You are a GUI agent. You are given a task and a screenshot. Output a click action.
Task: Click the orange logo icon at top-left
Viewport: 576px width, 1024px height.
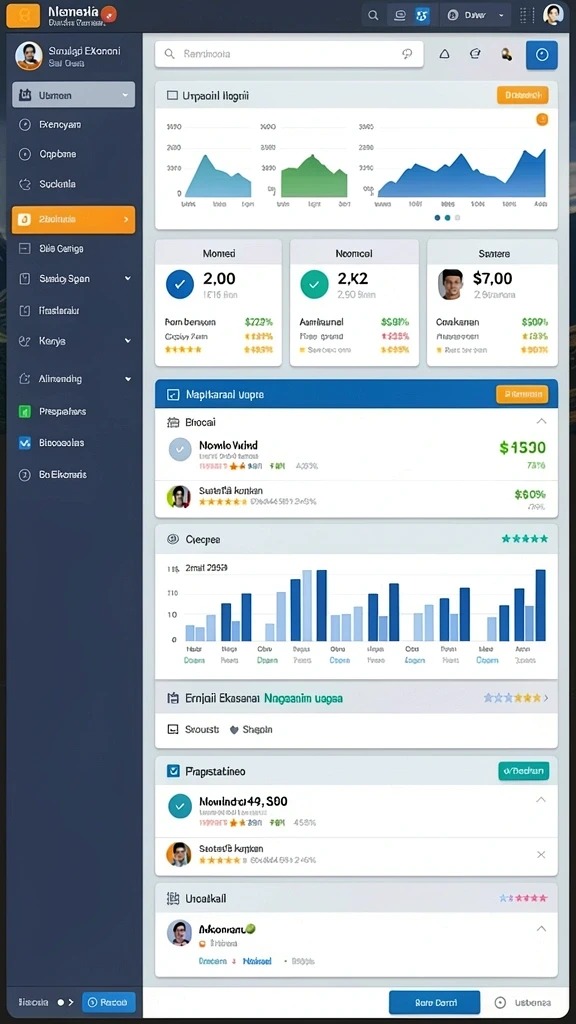coord(23,15)
